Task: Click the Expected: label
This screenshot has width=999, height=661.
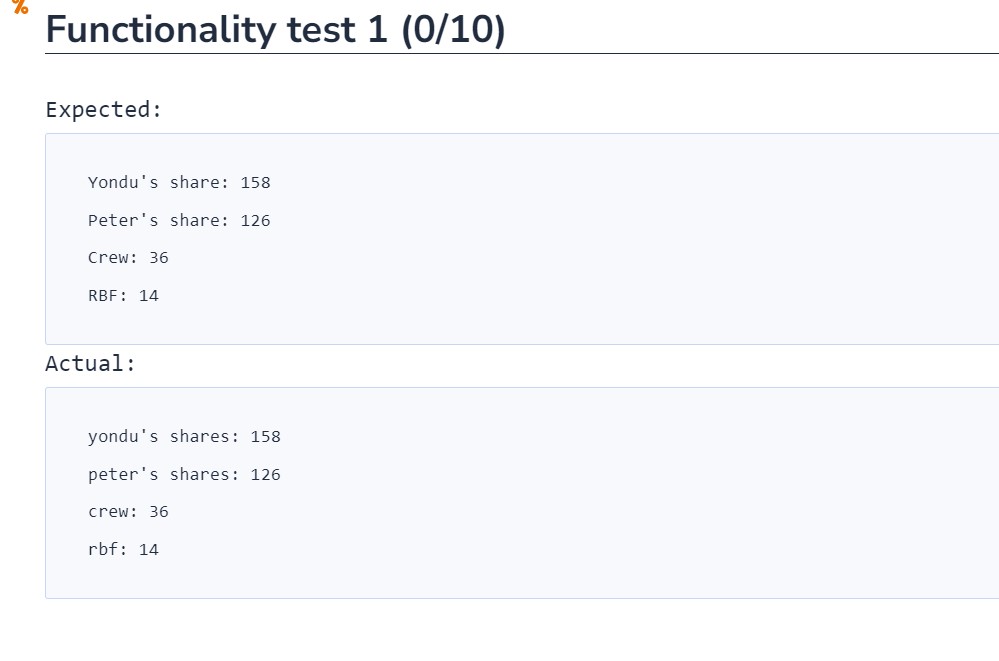Action: [103, 110]
